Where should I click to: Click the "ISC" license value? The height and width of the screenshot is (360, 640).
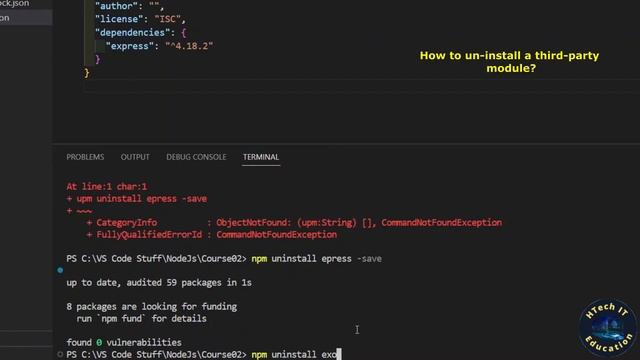pos(167,19)
